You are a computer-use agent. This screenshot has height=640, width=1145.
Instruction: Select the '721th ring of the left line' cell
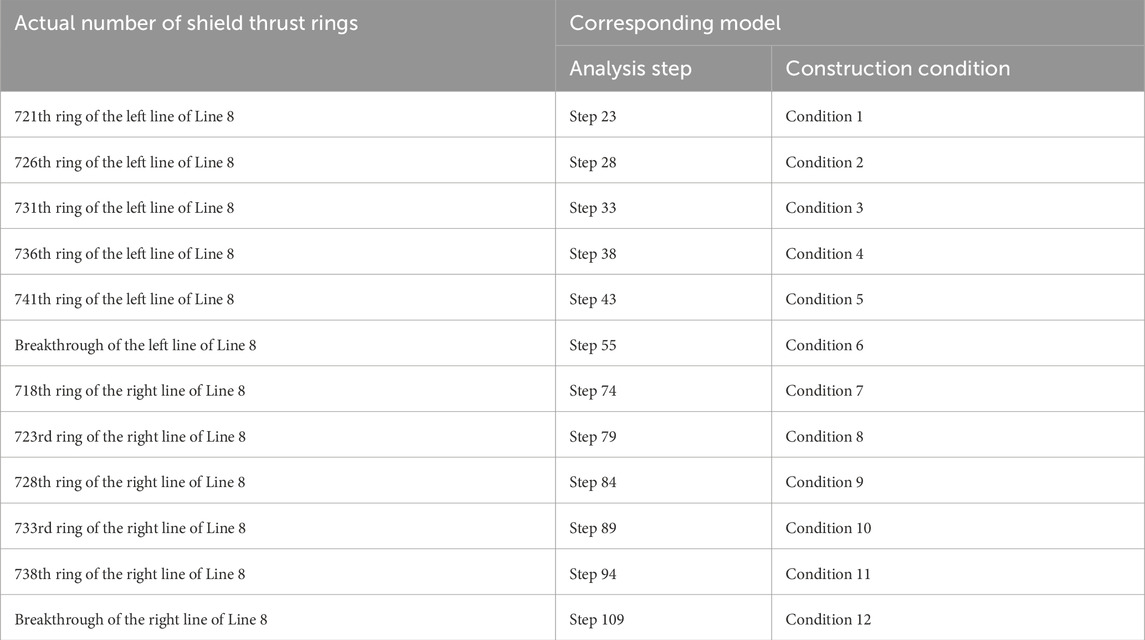pos(277,115)
